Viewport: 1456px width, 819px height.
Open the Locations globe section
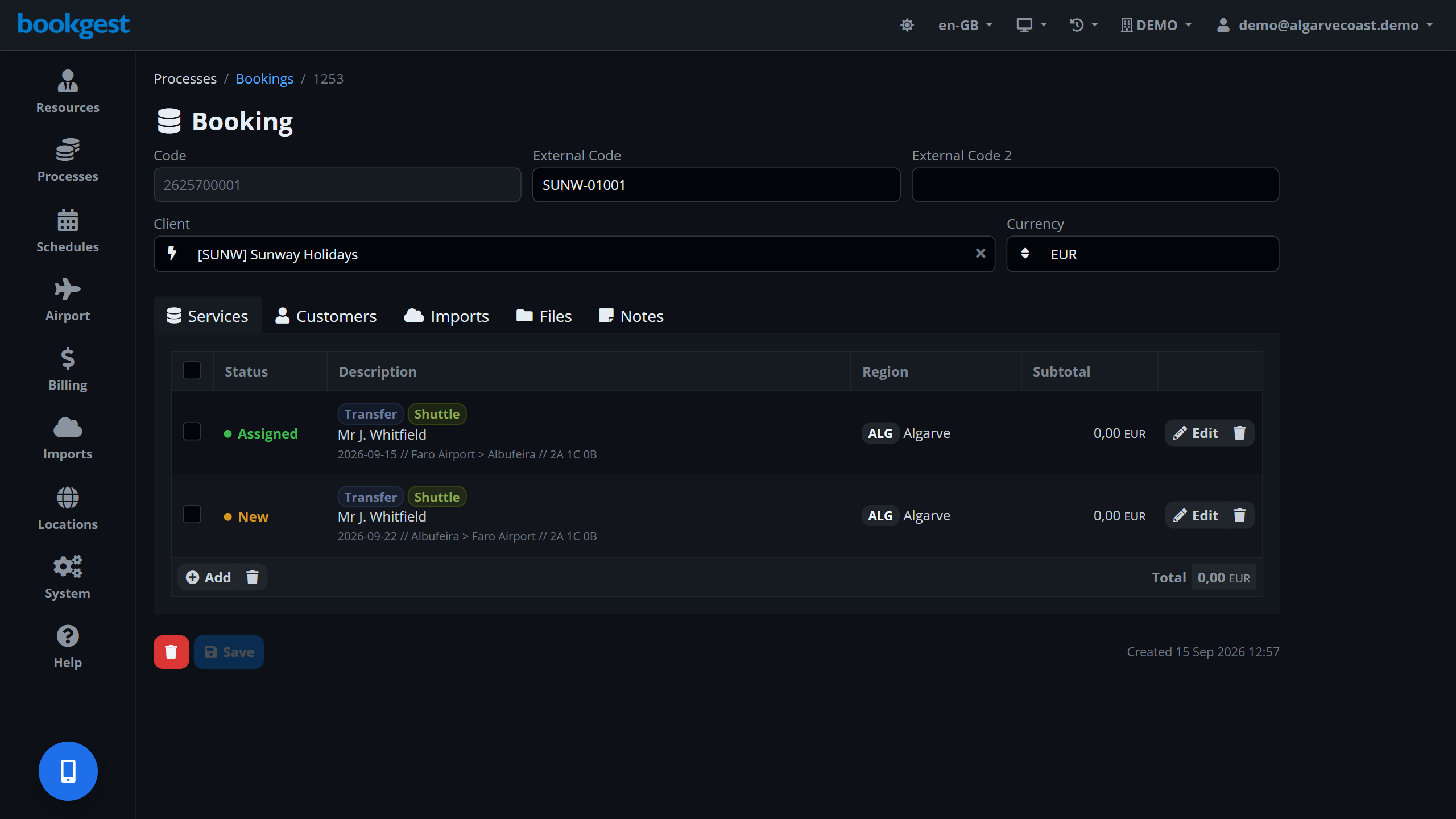(x=68, y=508)
